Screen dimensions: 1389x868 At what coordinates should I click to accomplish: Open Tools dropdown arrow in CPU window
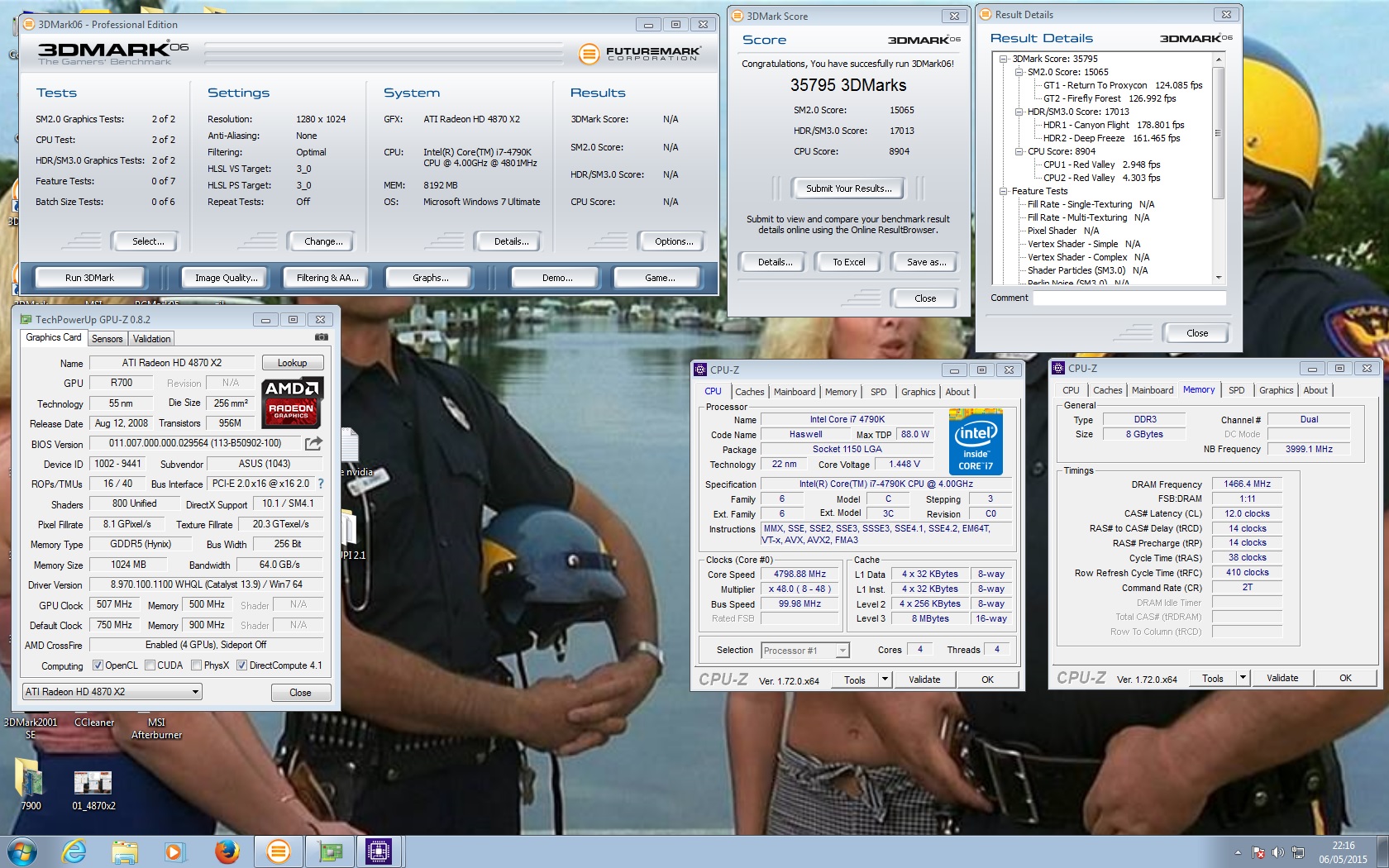[x=885, y=680]
